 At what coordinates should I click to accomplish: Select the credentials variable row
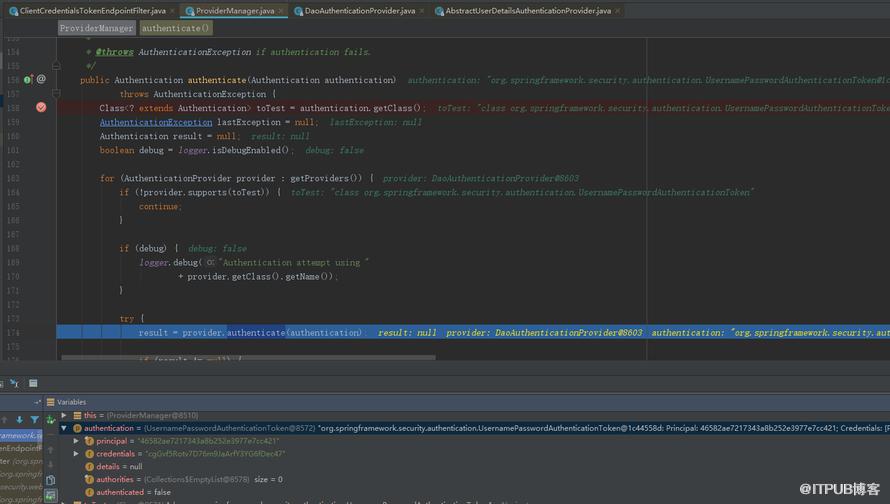(x=474, y=454)
